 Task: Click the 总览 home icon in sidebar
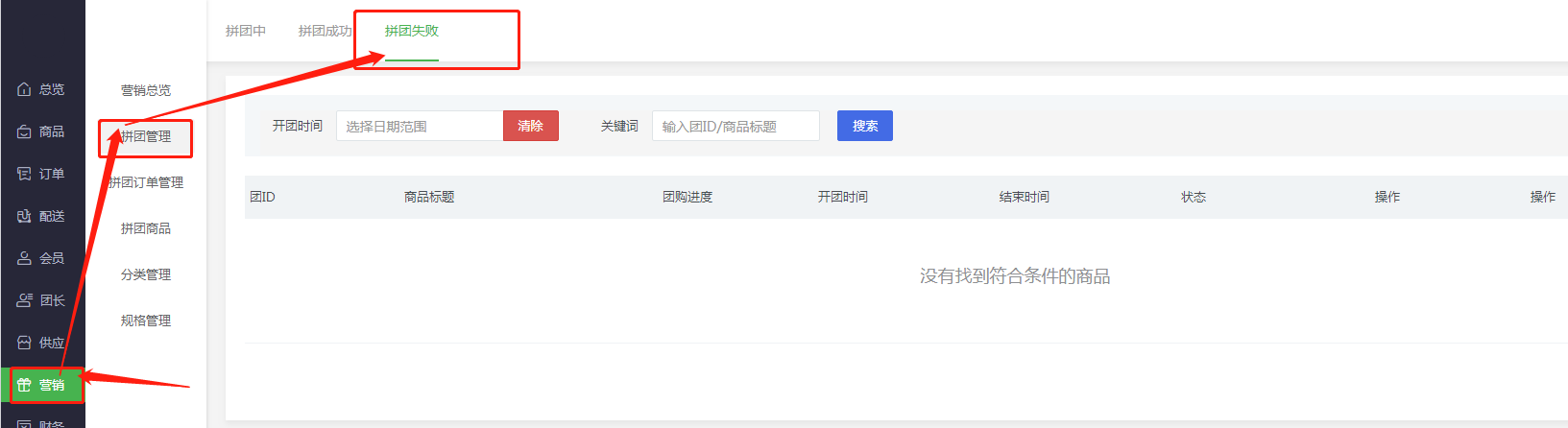click(x=24, y=89)
